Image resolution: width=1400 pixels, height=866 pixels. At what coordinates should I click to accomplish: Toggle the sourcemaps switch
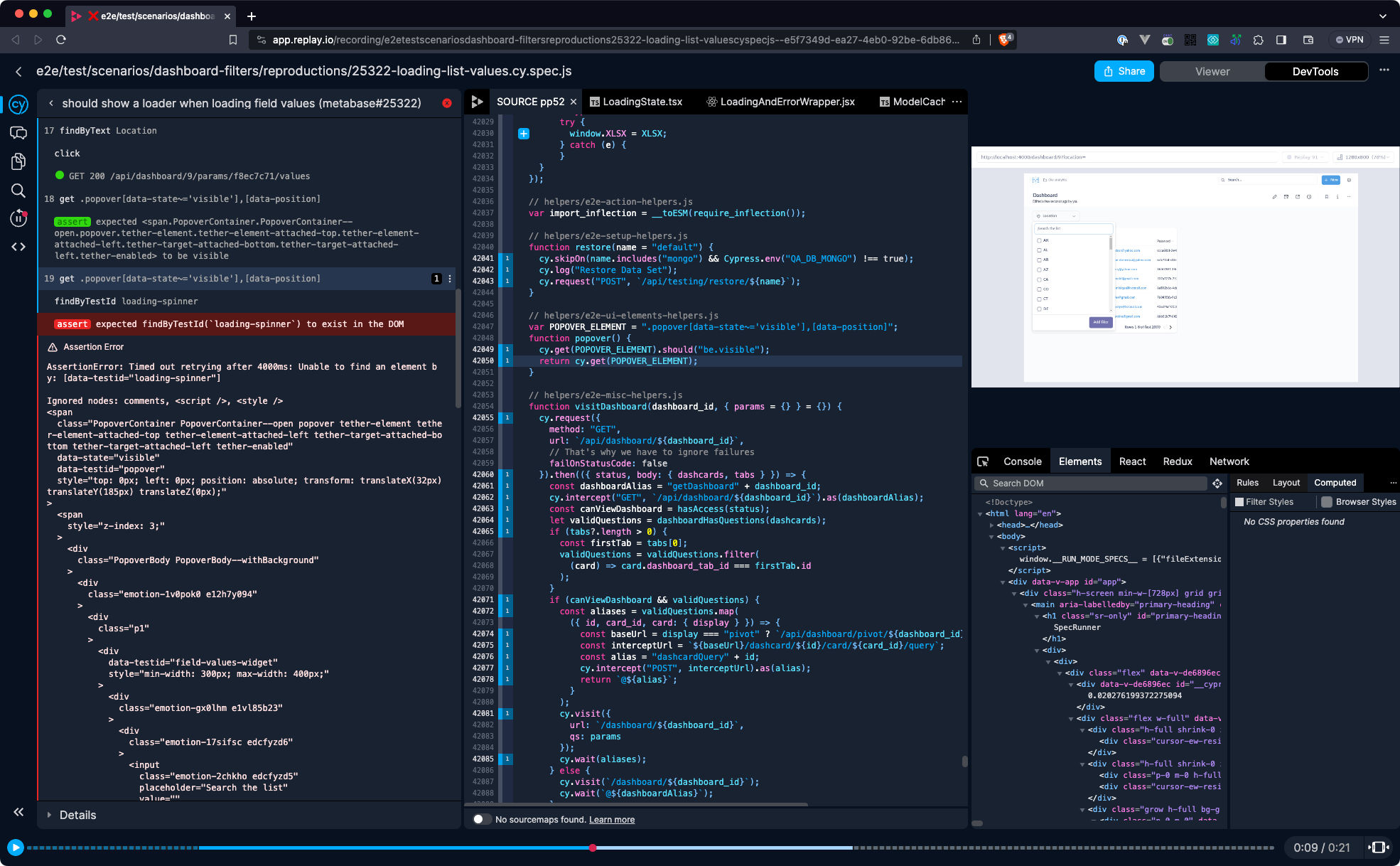click(481, 819)
